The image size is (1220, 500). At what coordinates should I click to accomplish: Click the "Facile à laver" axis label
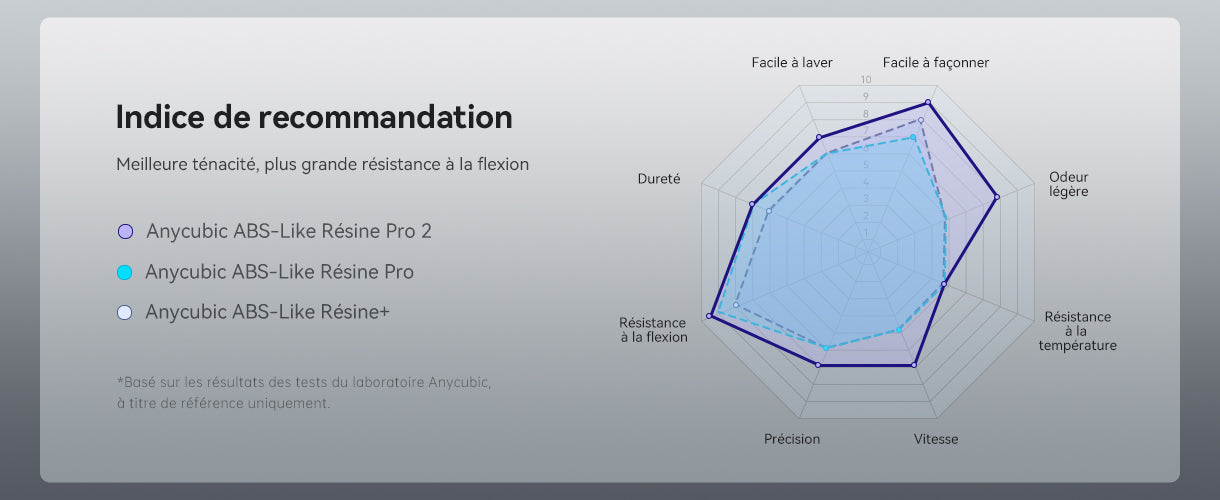coord(792,63)
